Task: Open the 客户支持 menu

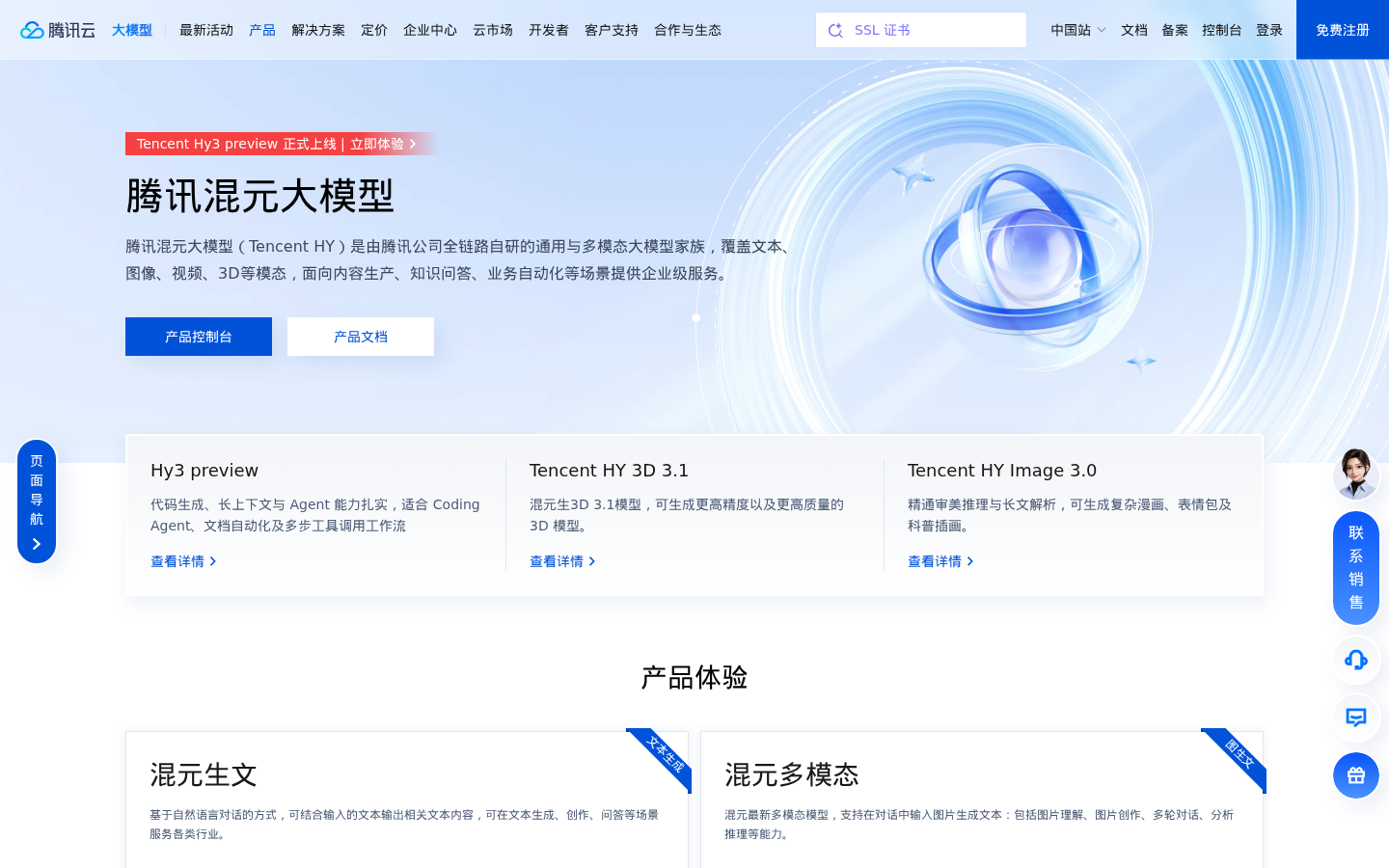Action: [612, 30]
